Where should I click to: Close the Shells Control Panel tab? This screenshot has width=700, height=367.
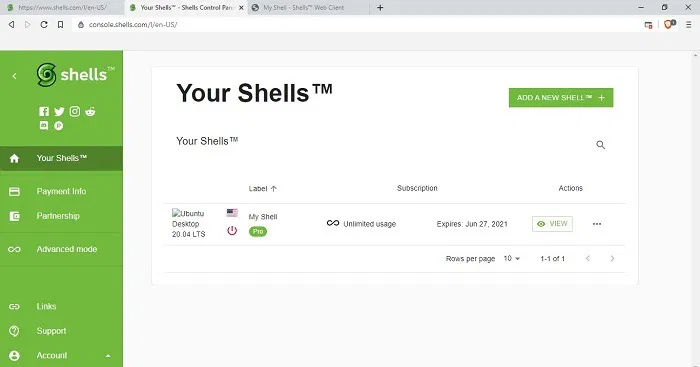coord(241,8)
